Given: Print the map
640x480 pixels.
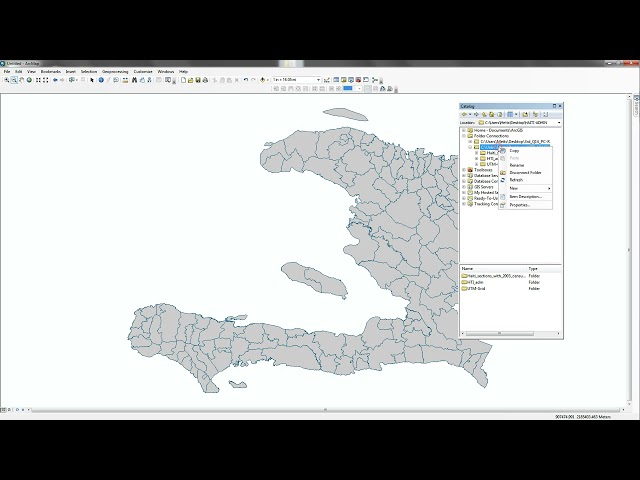Looking at the screenshot, I should [205, 80].
